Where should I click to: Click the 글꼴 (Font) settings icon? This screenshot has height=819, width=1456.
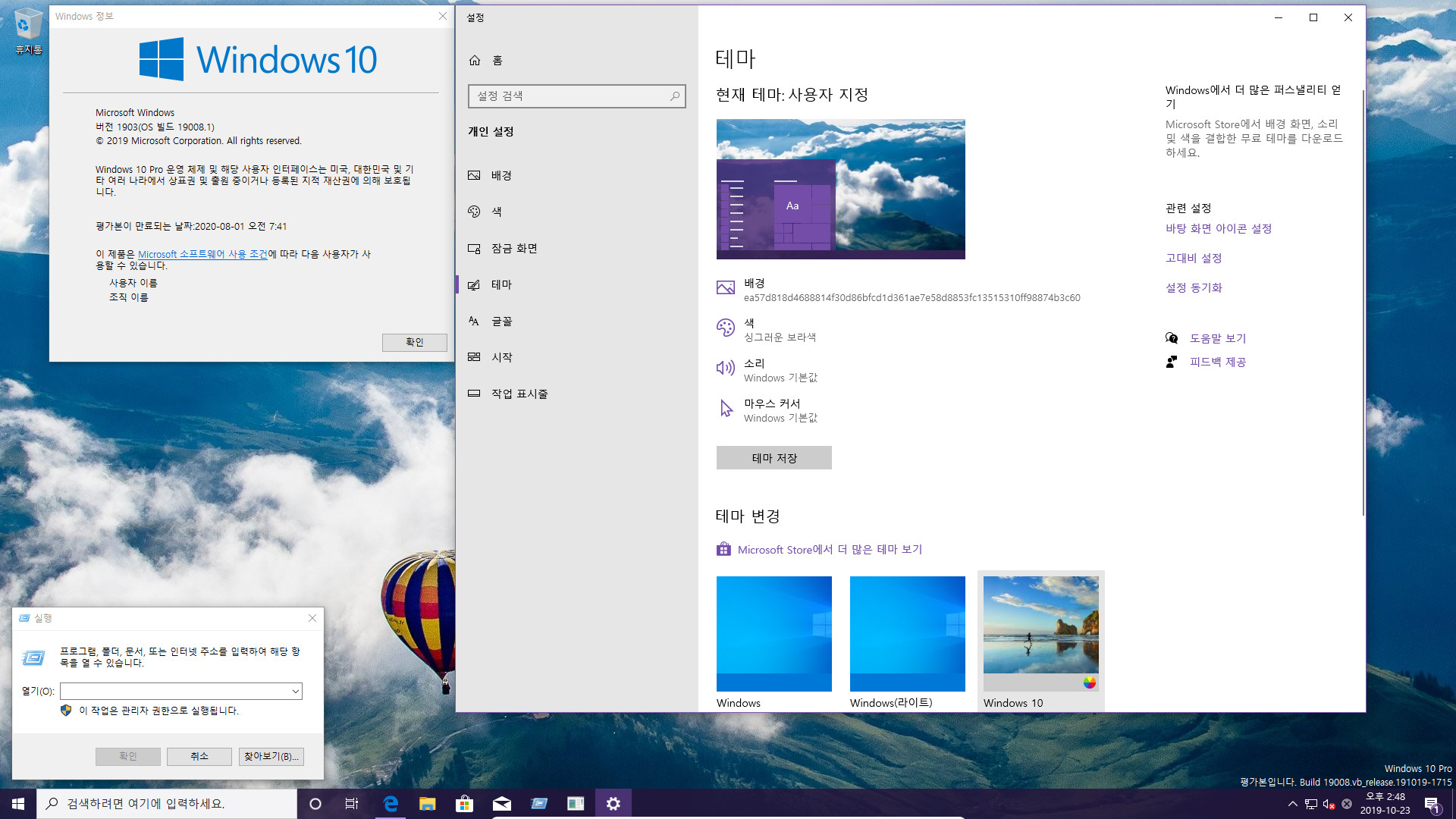coord(475,320)
